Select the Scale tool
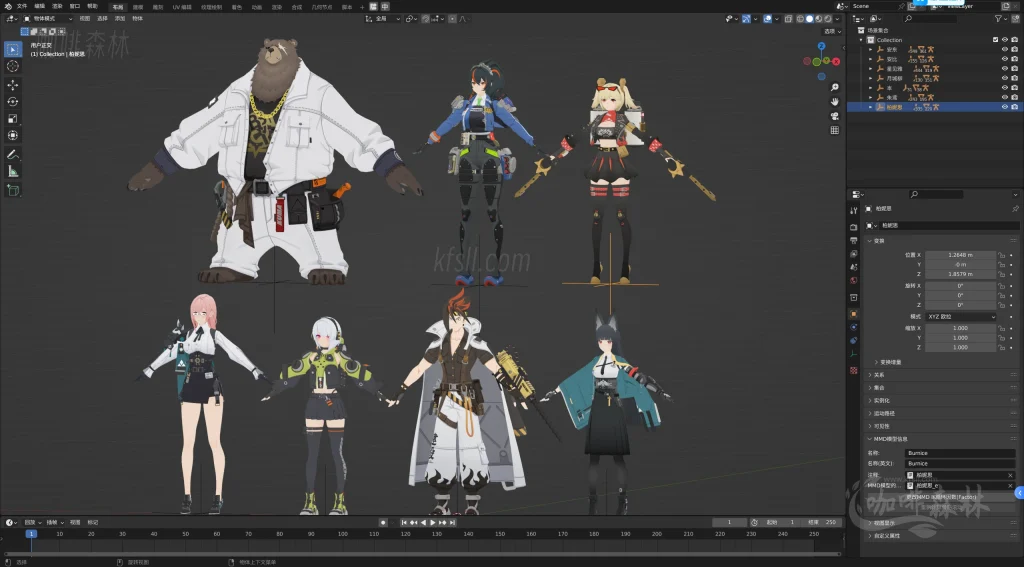 pos(12,119)
